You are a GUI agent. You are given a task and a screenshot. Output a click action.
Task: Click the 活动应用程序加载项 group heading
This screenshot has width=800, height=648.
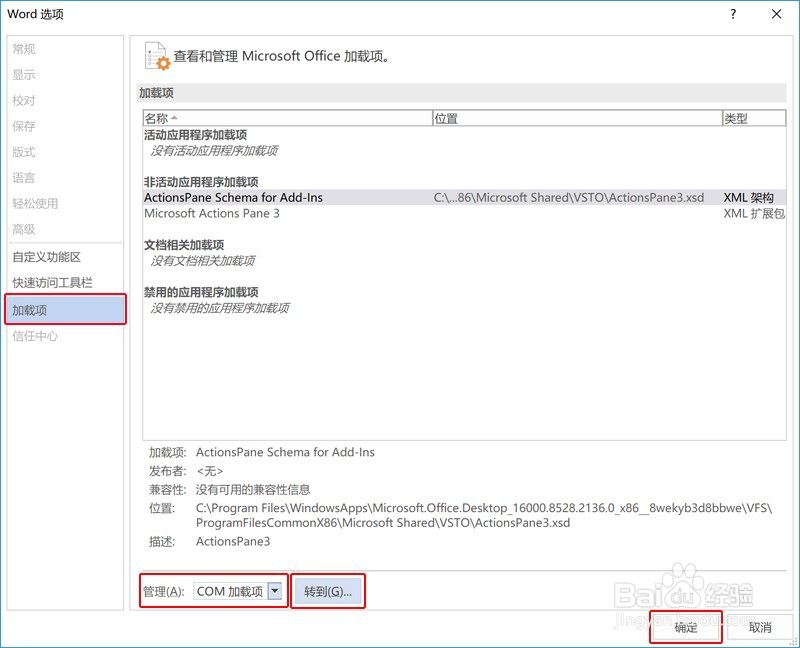click(195, 135)
